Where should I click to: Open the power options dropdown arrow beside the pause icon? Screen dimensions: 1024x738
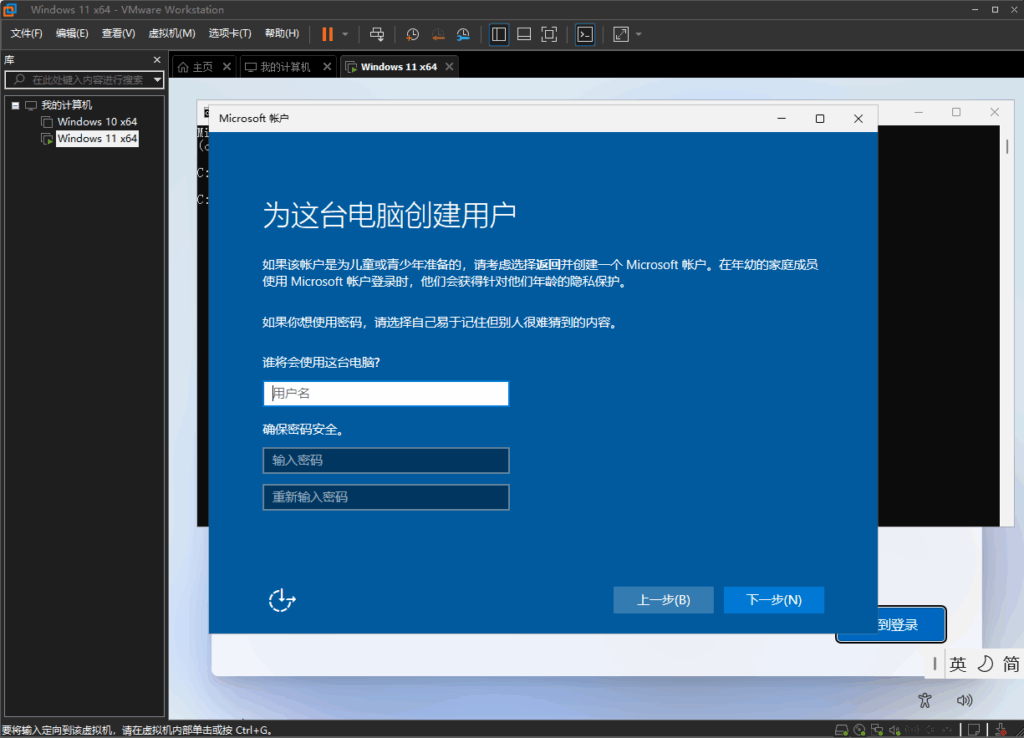pos(345,34)
